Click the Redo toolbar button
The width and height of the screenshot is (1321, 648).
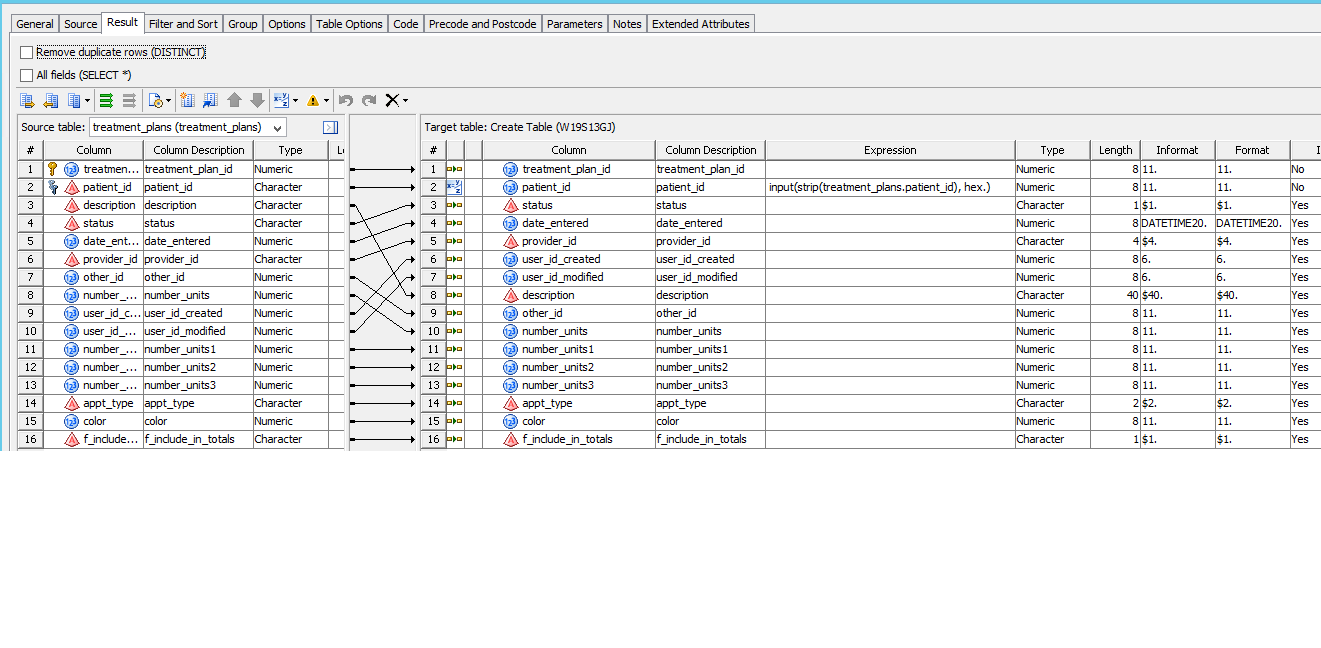368,100
